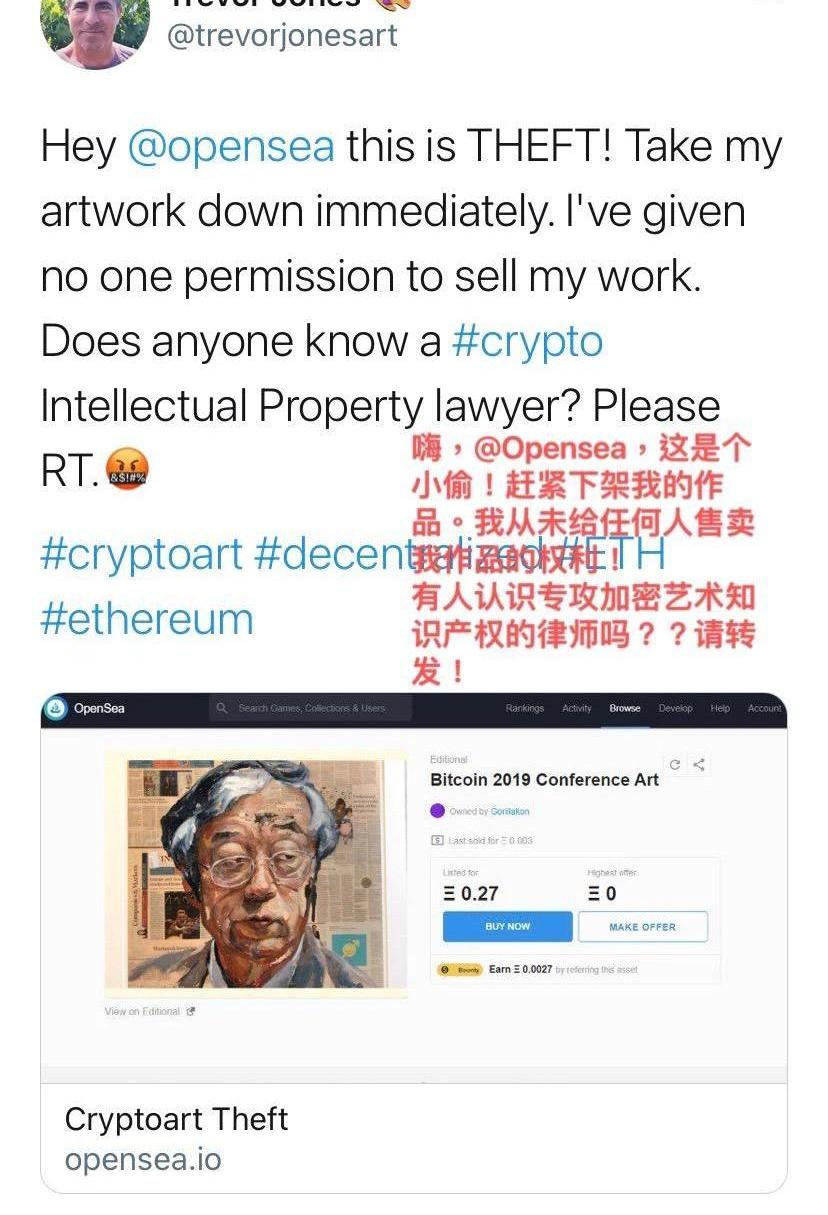This screenshot has height=1215, width=828.
Task: Open owner Gorillakon profile link
Action: [x=510, y=811]
